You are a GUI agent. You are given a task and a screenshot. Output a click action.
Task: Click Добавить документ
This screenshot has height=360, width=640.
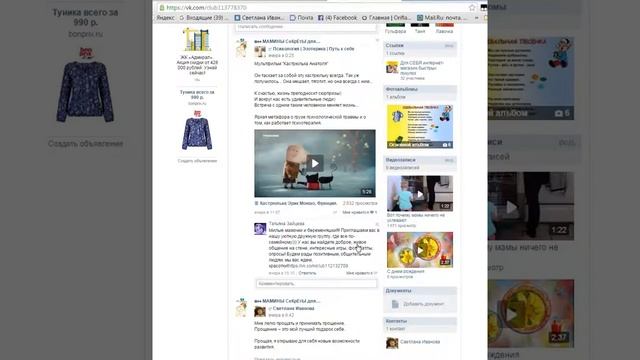(423, 304)
